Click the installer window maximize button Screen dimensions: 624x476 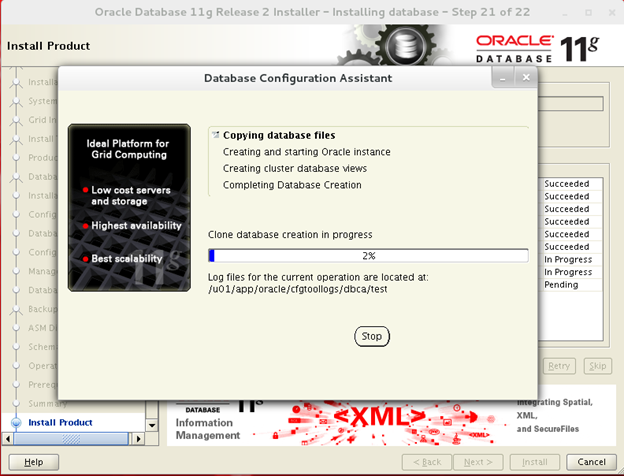tap(589, 13)
